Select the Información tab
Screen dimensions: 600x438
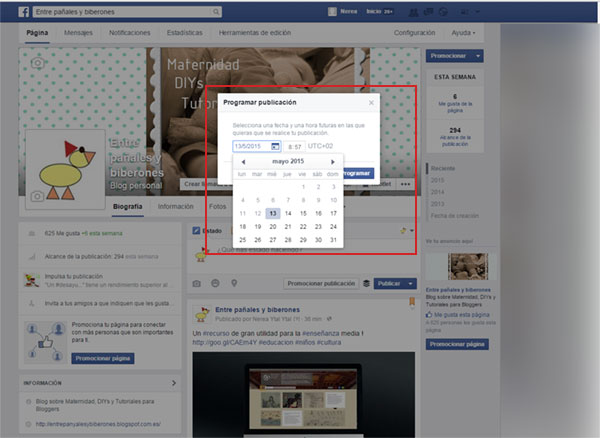click(x=176, y=207)
